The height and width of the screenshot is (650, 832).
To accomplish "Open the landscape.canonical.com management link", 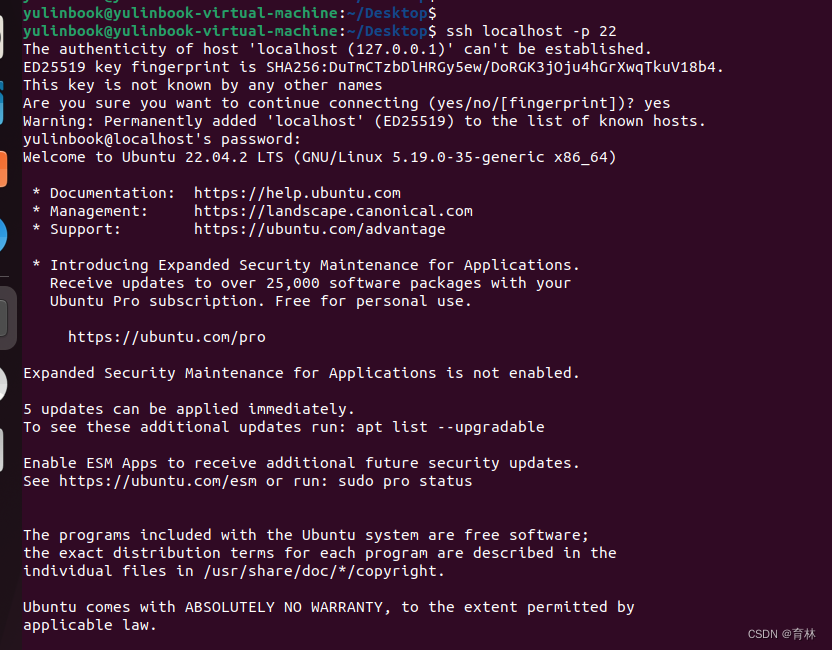I will (x=333, y=211).
